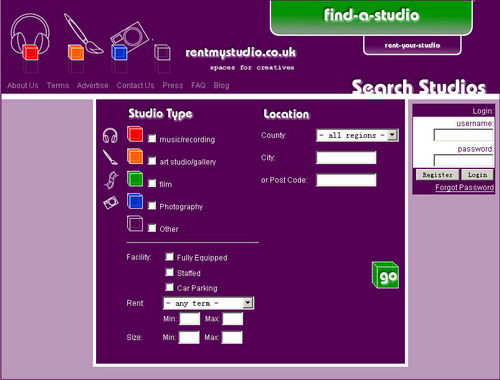Click the empty outlined cube in the header
Viewport: 500px width, 380px height.
(x=162, y=53)
